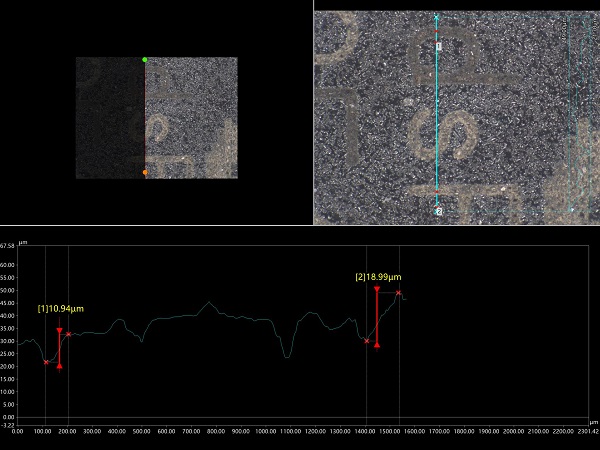
Task: Click marker 2 badge at profile line bottom
Action: 438,211
